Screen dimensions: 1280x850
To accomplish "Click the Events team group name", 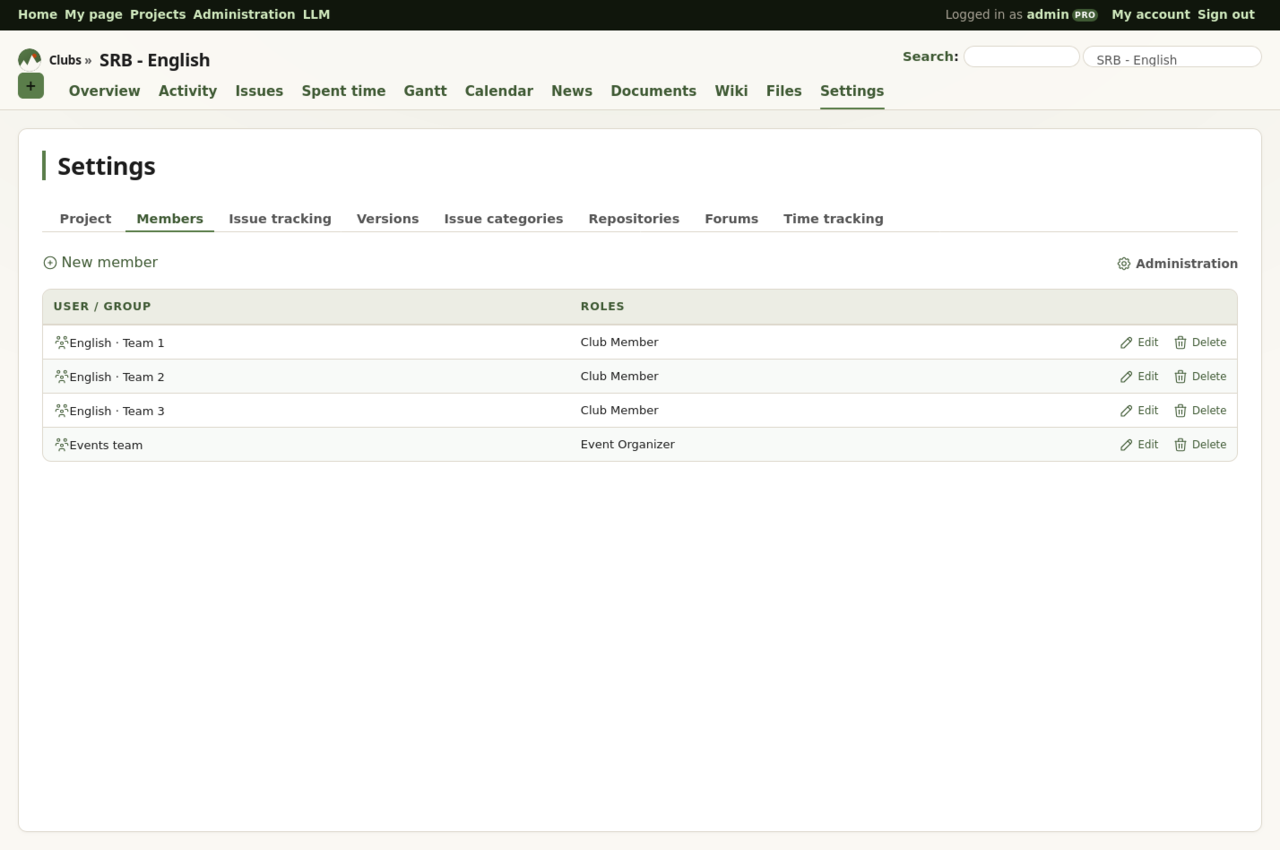I will click(106, 445).
